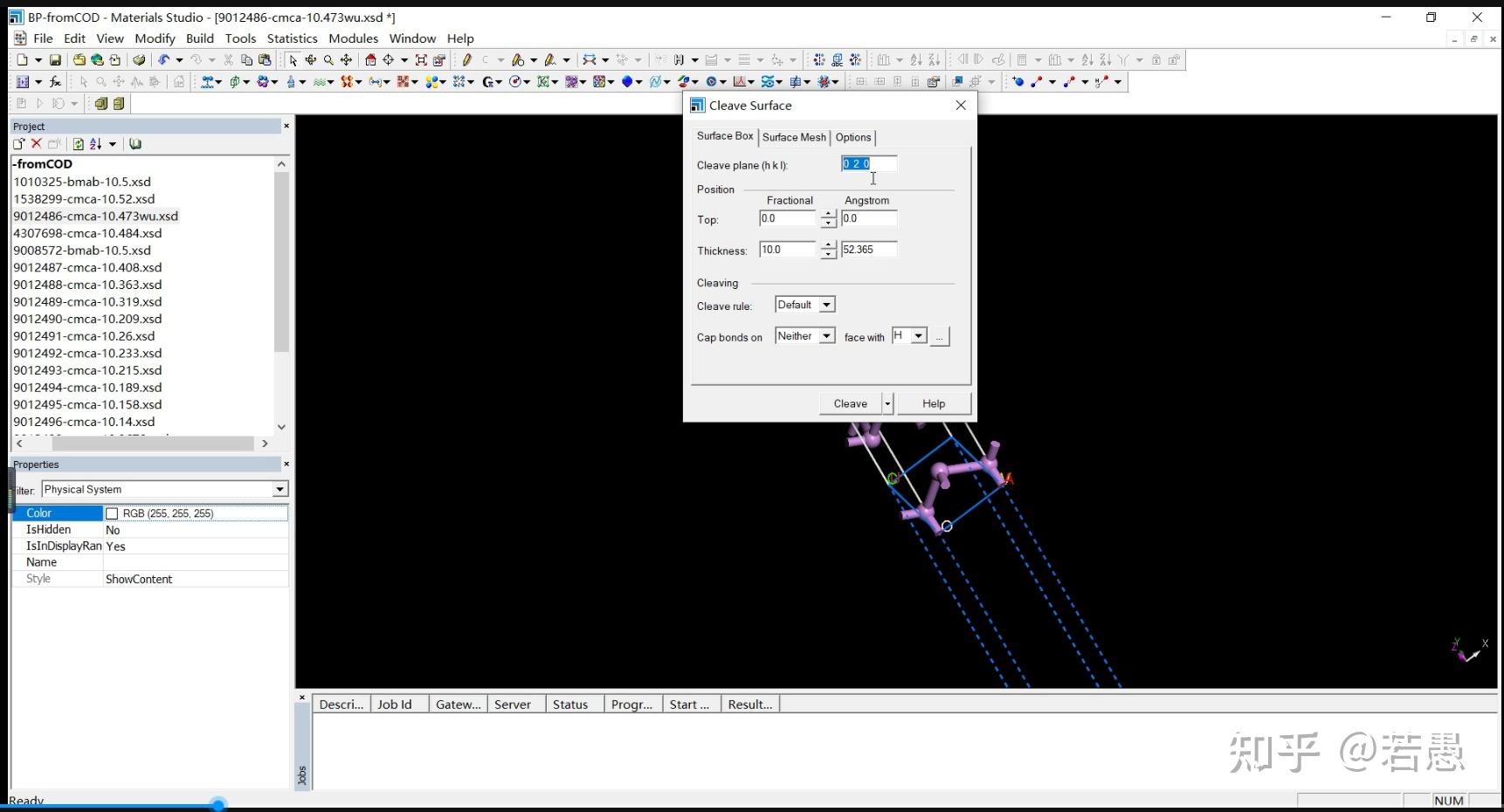Click the Help button in Cleave Surface dialog
This screenshot has height=812, width=1504.
point(933,403)
